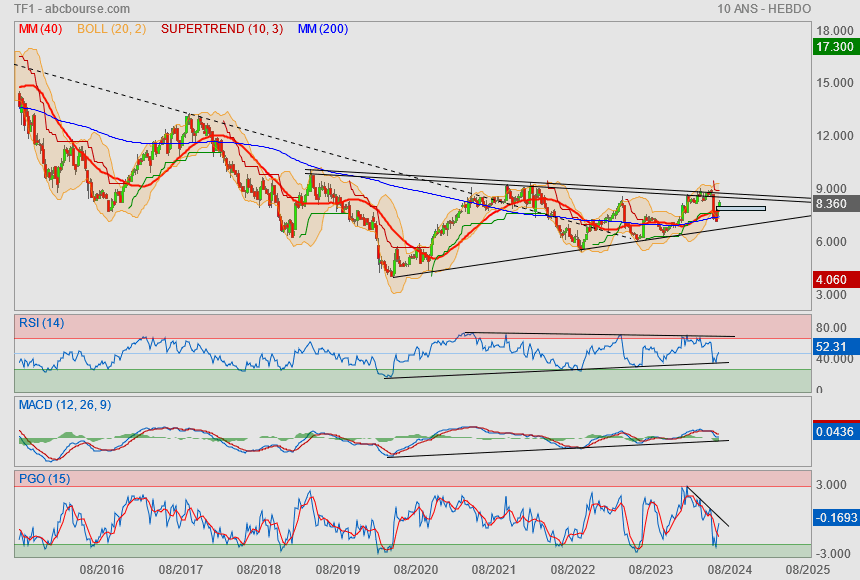
Task: Click the 08/2019 date axis label
Action: (x=337, y=570)
